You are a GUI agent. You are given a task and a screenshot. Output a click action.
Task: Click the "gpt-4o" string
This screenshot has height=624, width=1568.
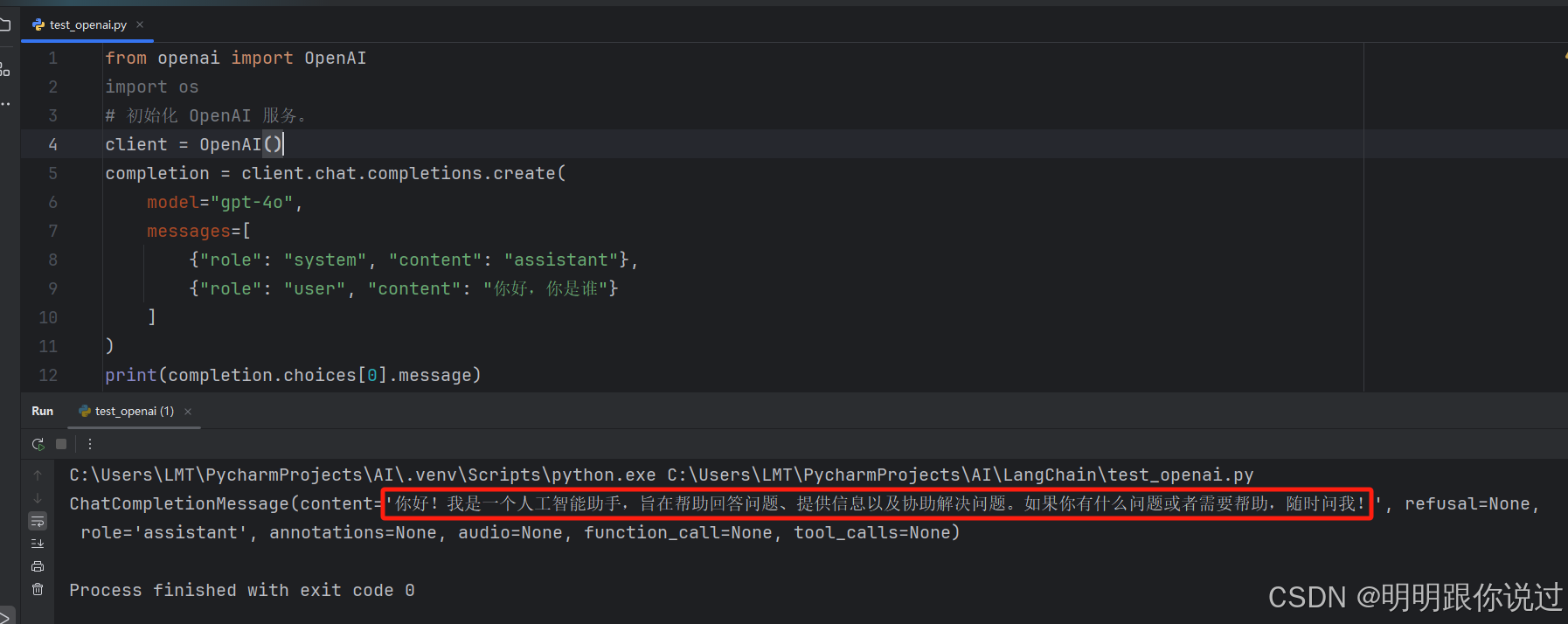coord(252,202)
